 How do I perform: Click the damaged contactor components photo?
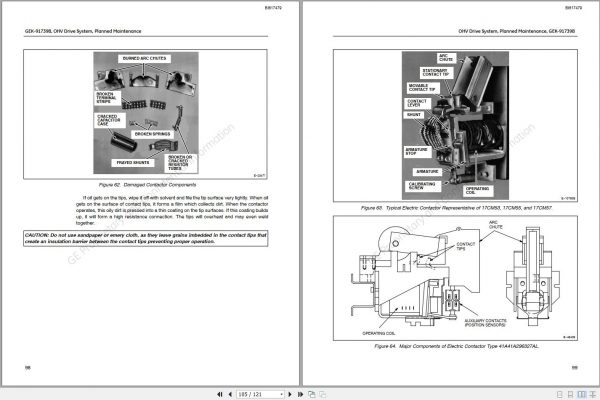146,113
